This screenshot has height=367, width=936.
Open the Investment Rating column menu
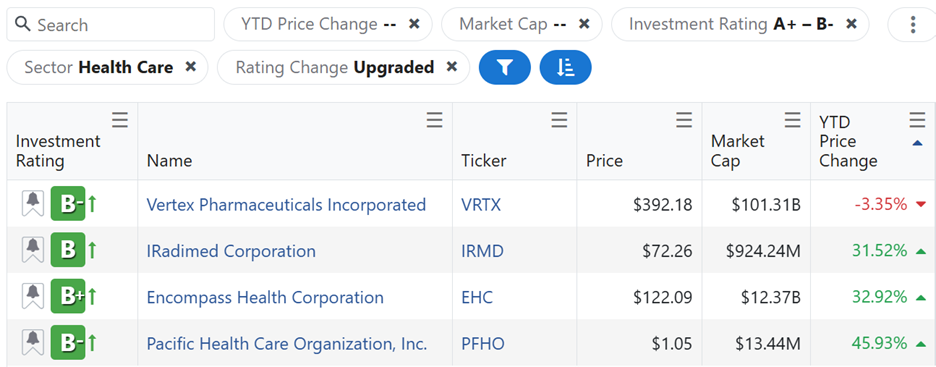(x=120, y=121)
